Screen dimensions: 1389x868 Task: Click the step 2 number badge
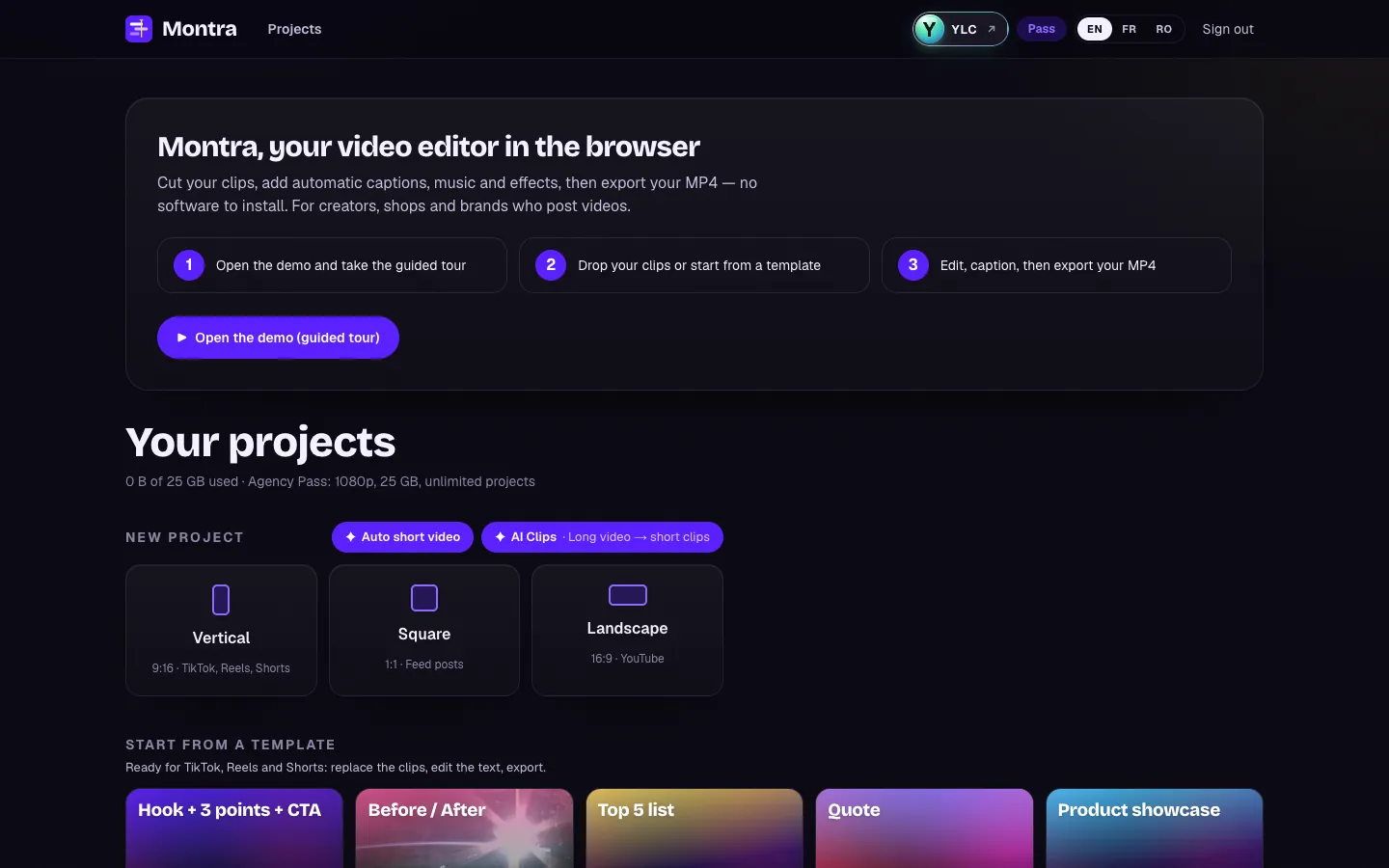551,265
